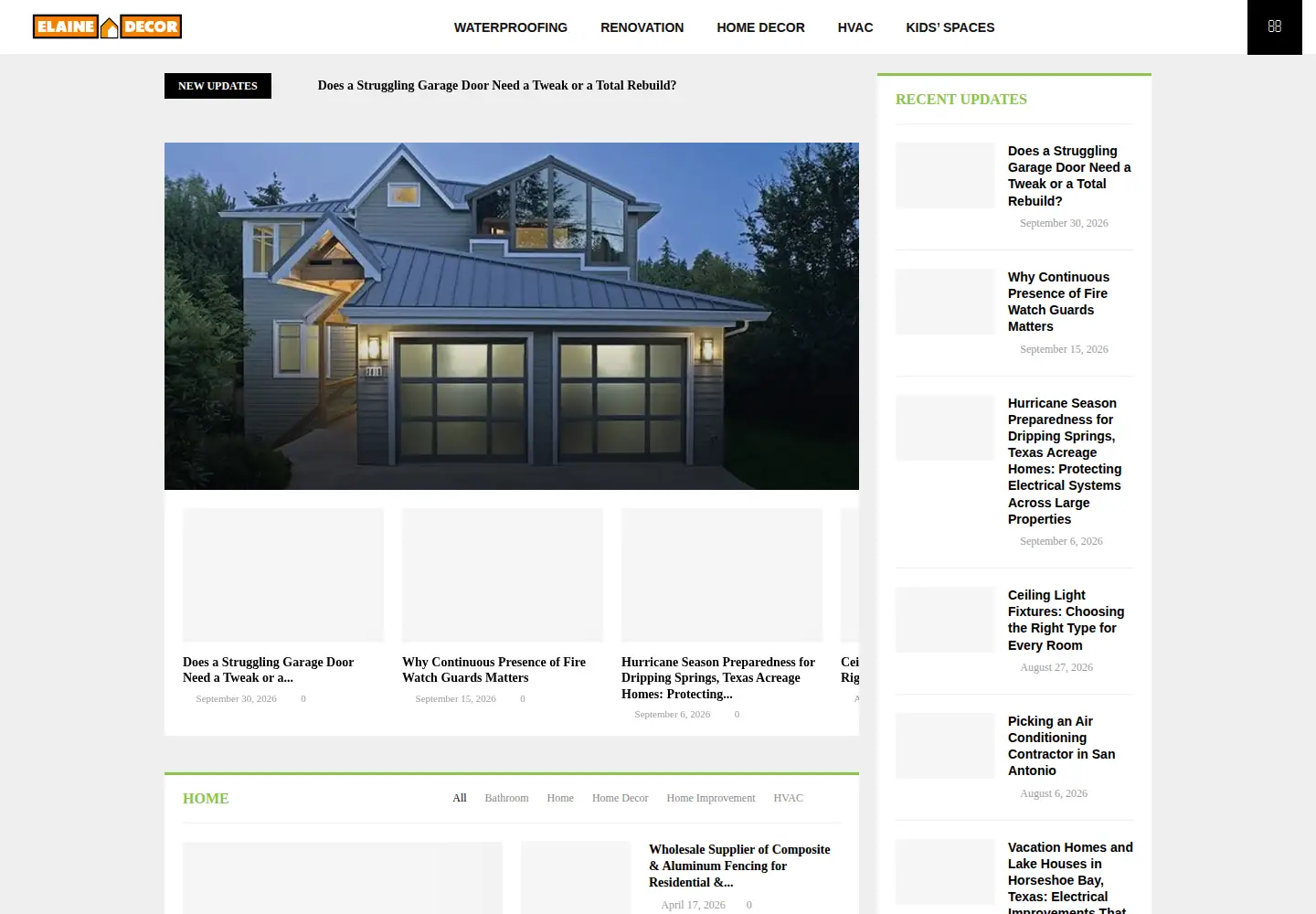Screen dimensions: 1316x914
Task: Click the HOME section heading
Action: pos(206,799)
